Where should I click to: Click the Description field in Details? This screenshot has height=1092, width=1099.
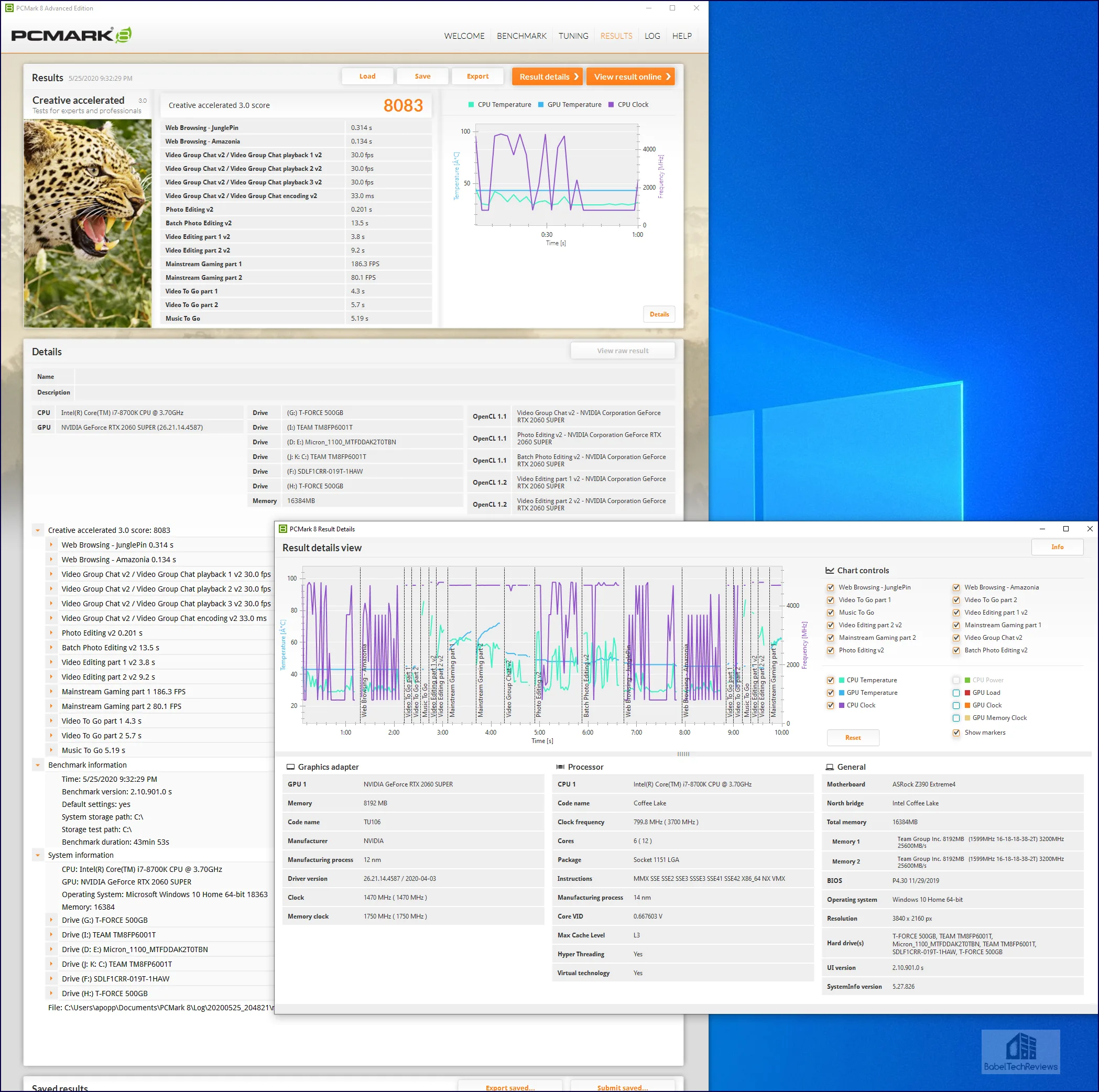pos(374,392)
